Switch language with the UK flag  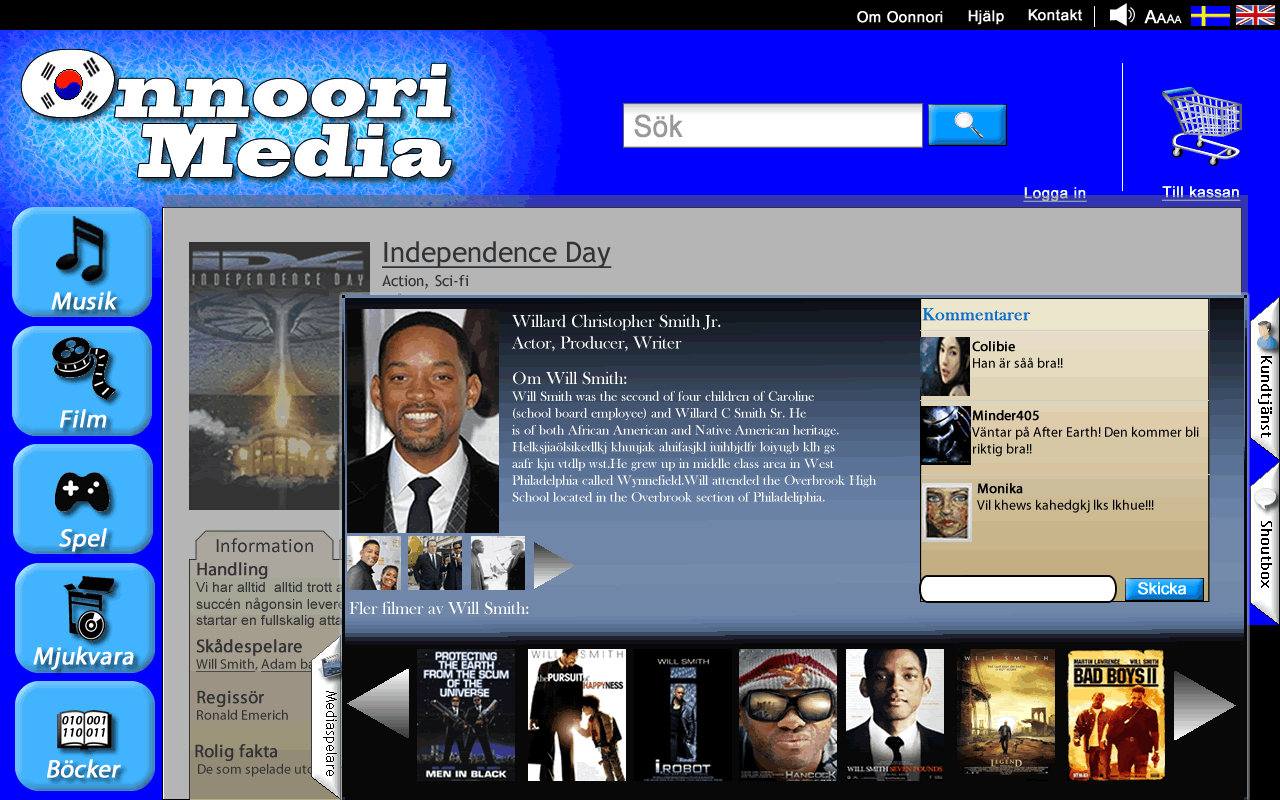point(1255,15)
